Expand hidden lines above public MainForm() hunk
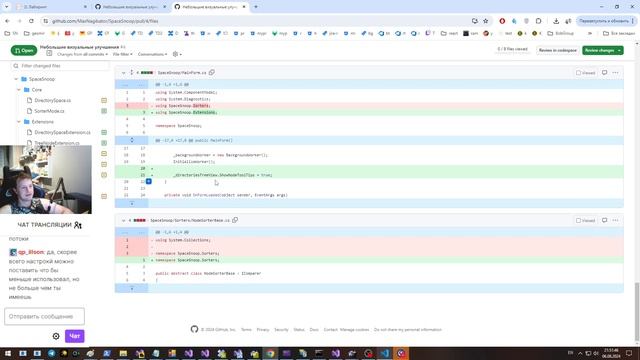 click(131, 140)
